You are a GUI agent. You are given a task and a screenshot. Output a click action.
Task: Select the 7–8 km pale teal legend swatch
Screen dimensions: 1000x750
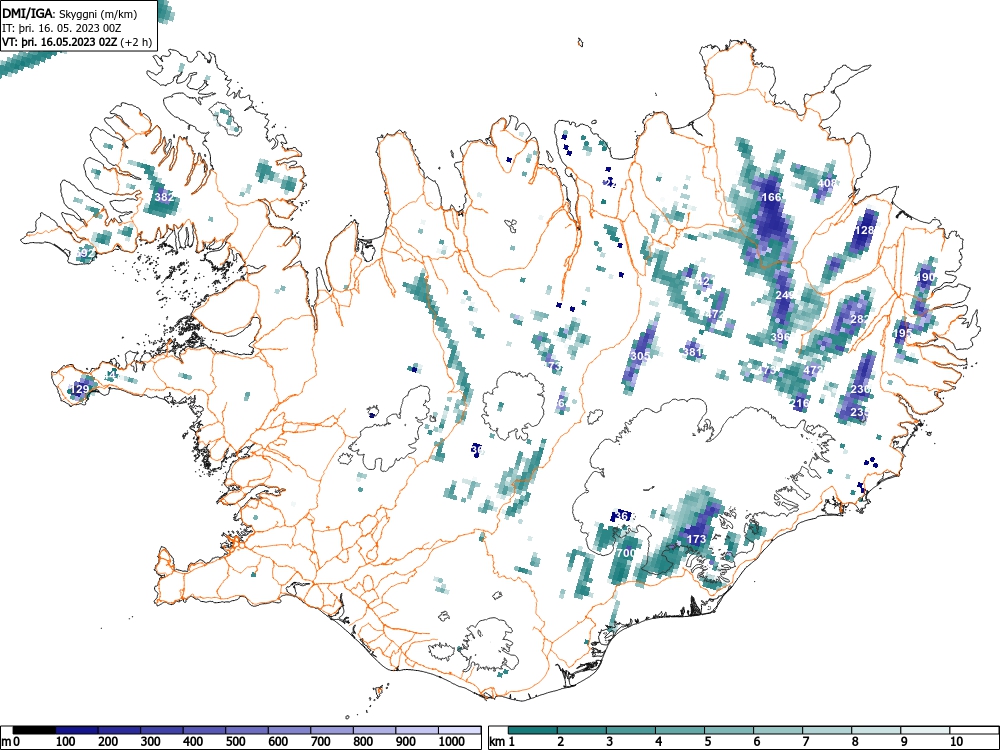click(x=827, y=730)
